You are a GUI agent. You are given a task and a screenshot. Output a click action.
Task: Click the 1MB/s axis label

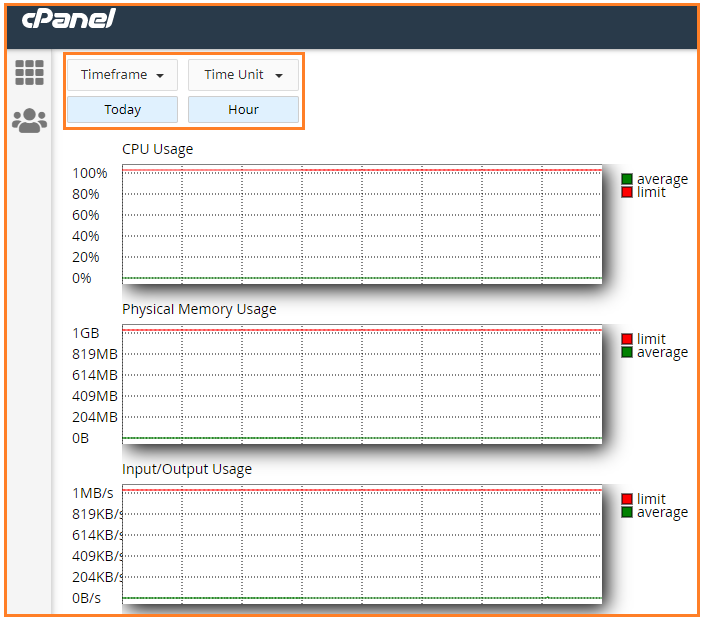(93, 493)
